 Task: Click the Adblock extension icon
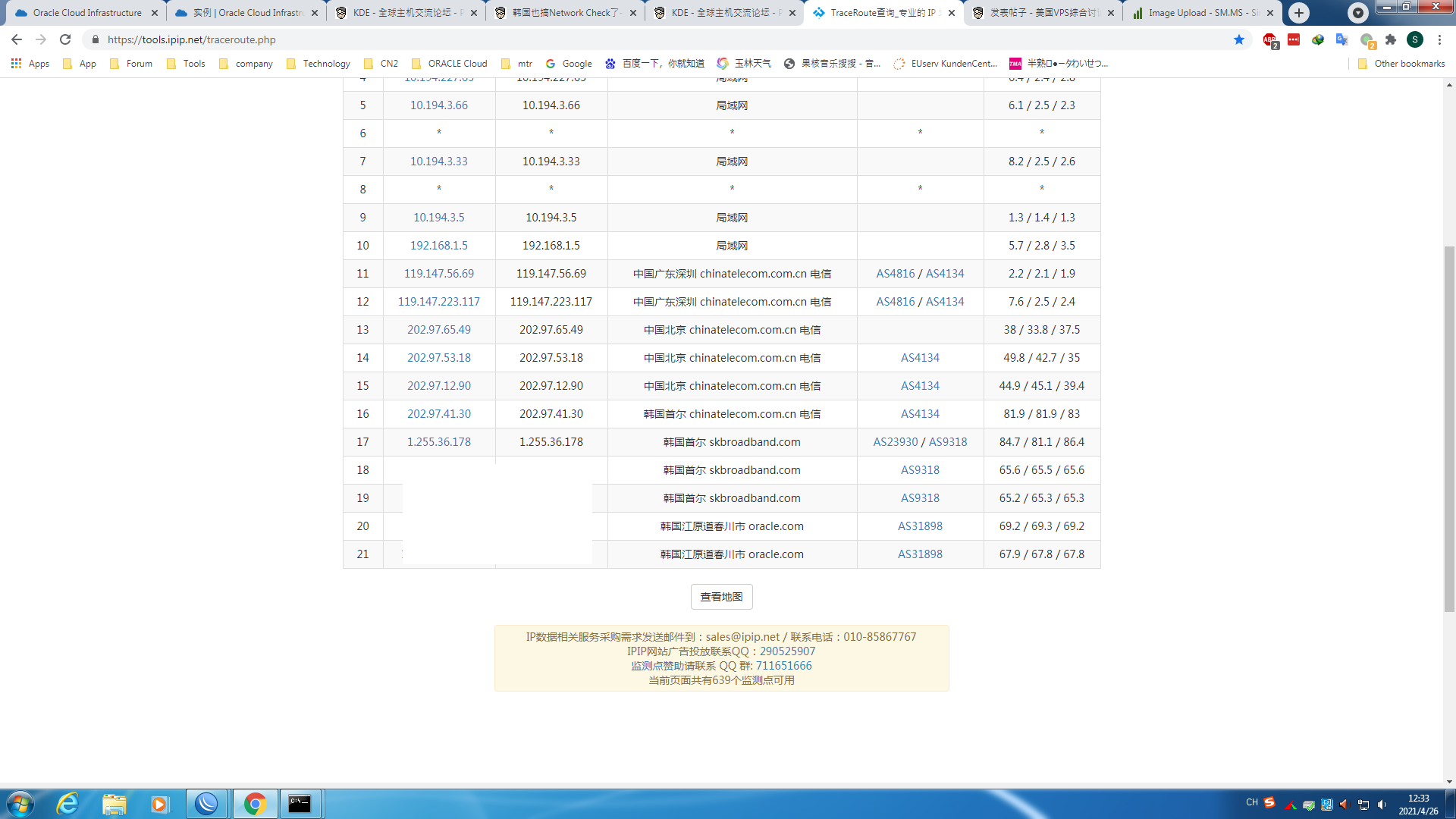tap(1269, 39)
